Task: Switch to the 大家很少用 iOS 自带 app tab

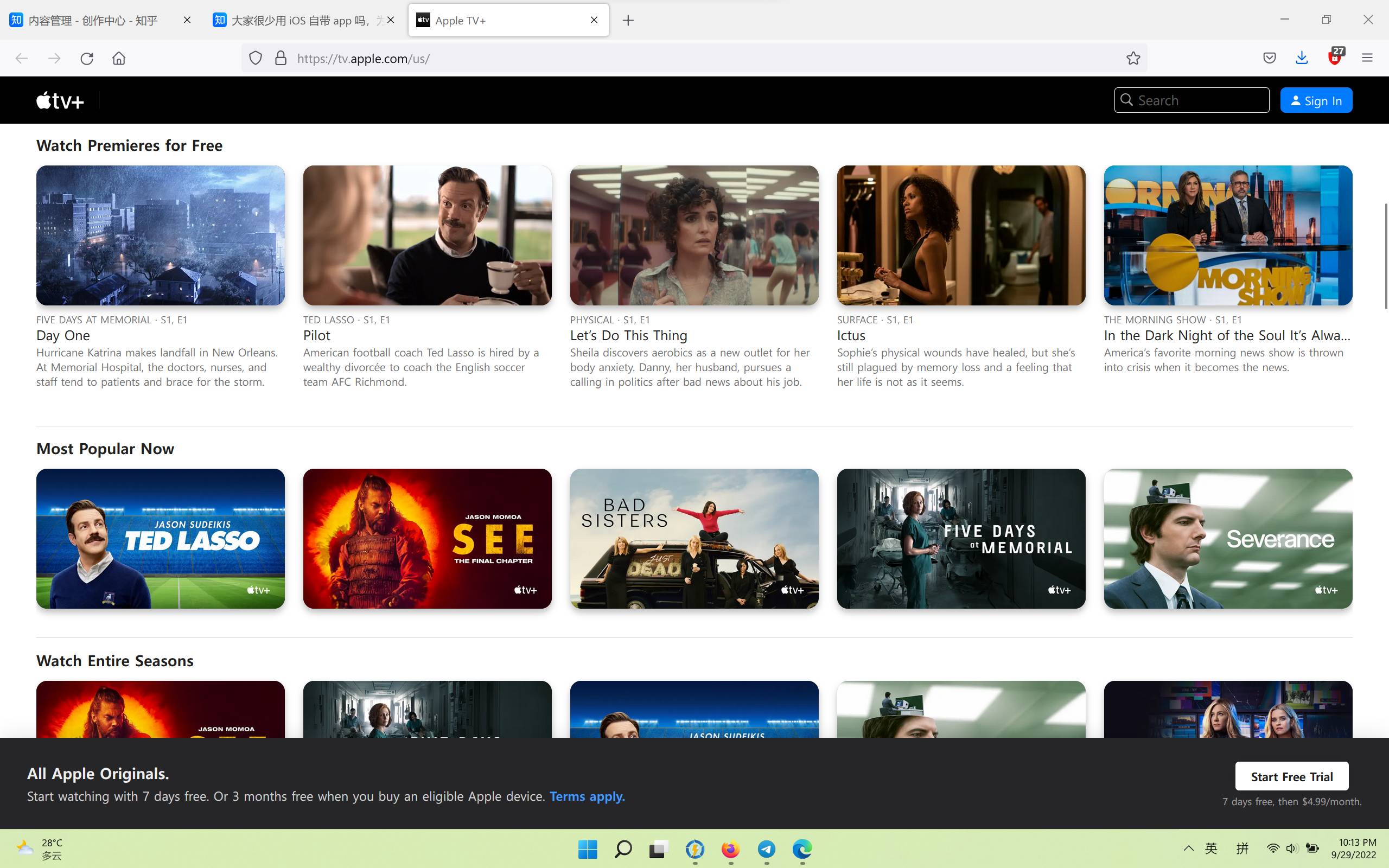Action: point(304,21)
